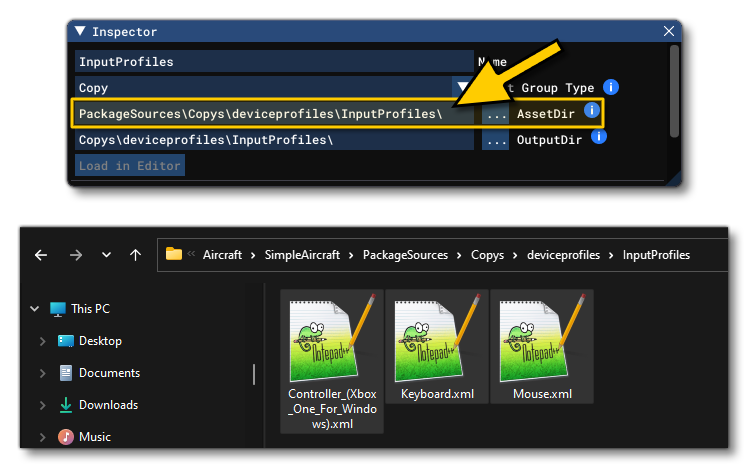
Task: Click the Keyboard.xml file name
Action: point(437,394)
